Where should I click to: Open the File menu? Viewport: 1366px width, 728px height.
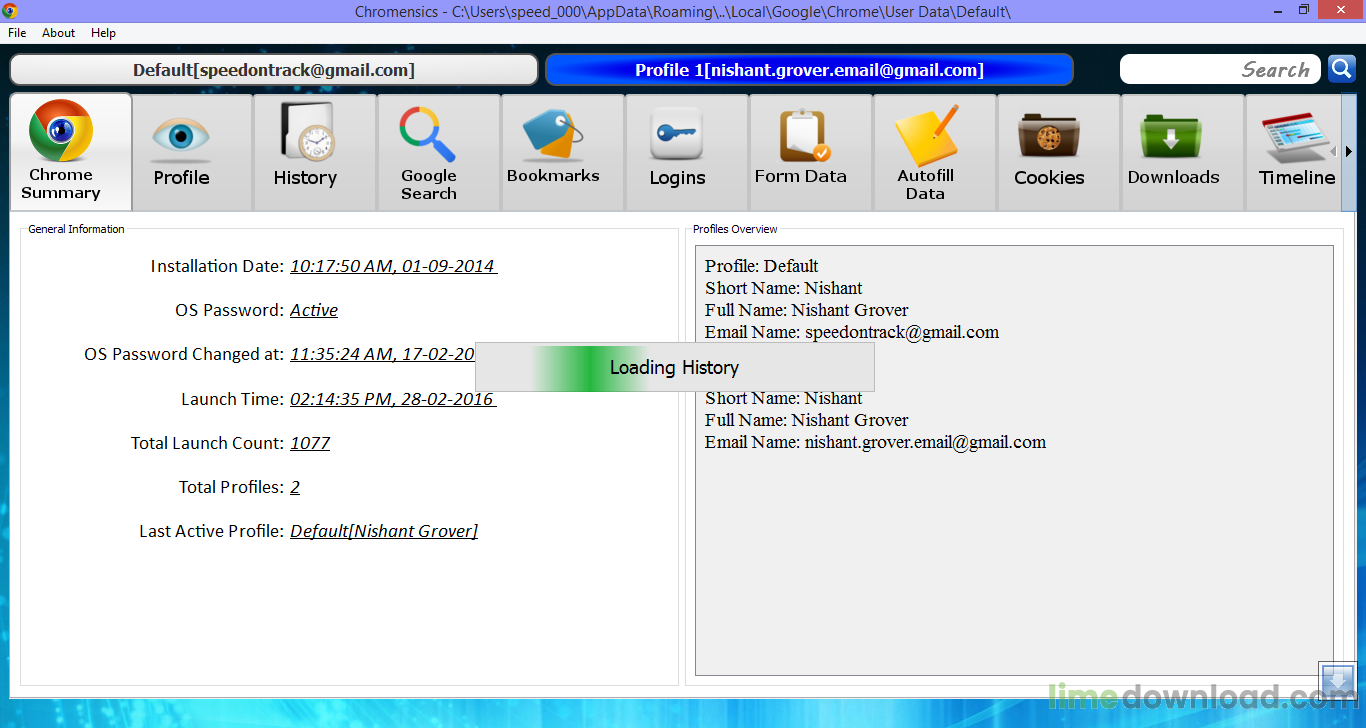tap(17, 33)
